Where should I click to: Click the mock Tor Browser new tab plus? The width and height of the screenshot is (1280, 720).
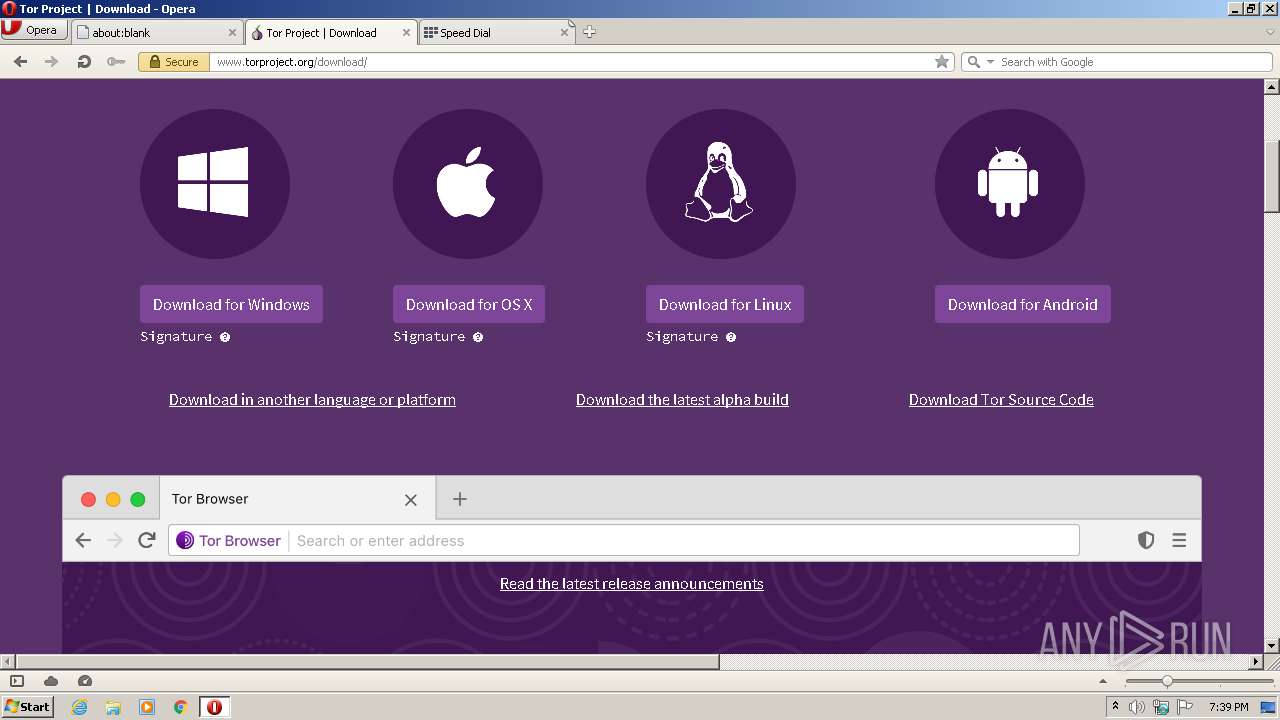click(x=460, y=499)
